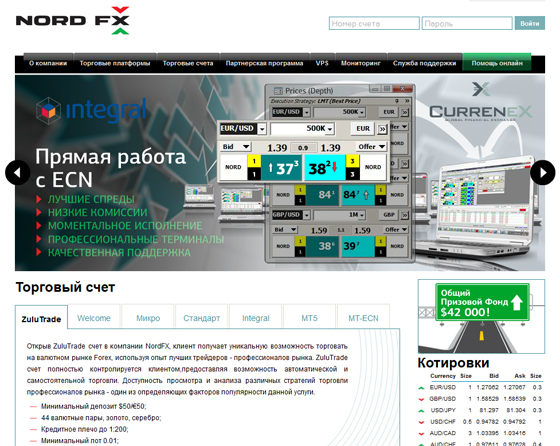Click the GBP/USD row in quotes table
This screenshot has width=560, height=446.
[x=480, y=399]
